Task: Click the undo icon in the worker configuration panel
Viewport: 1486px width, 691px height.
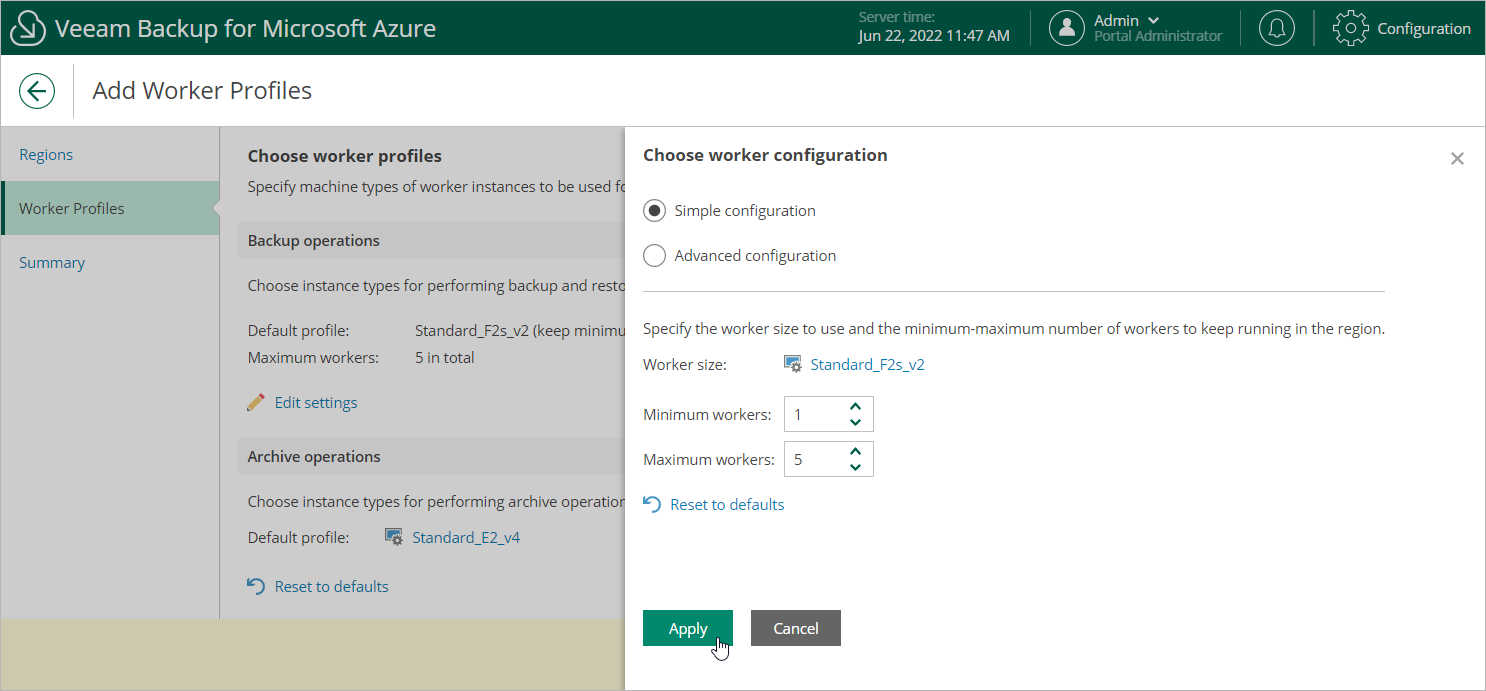Action: 652,504
